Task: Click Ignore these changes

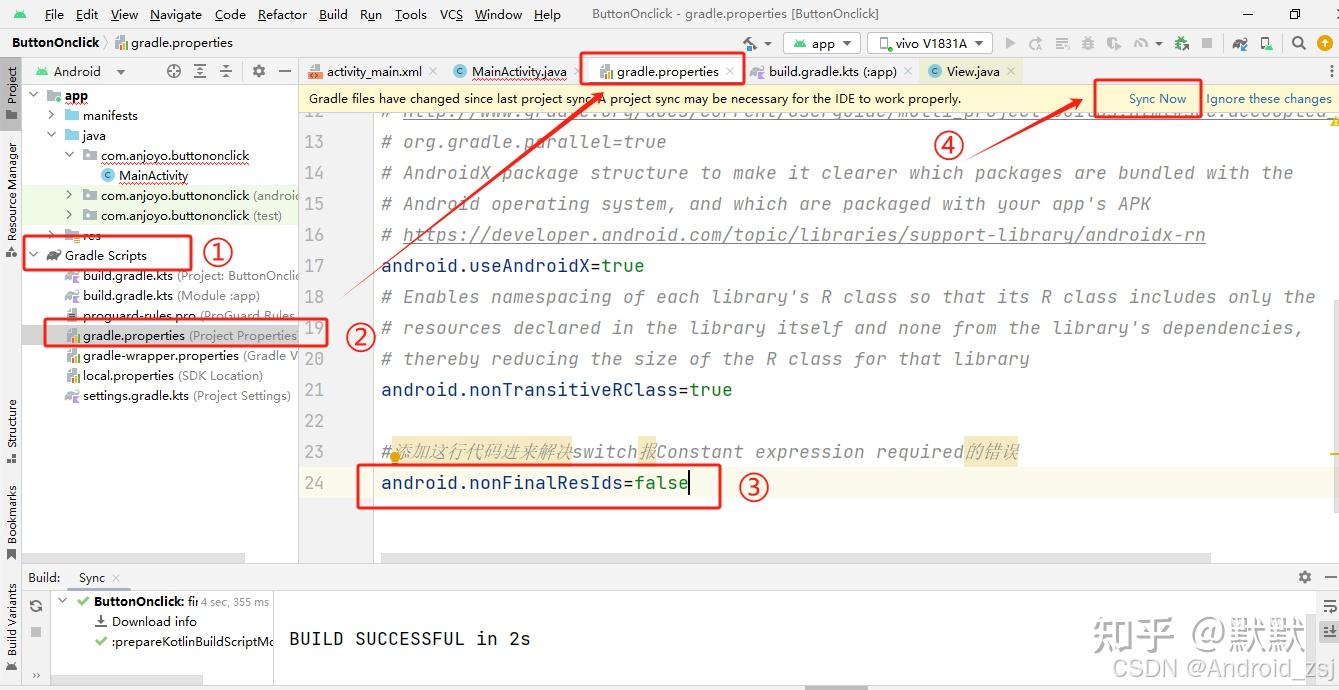Action: [x=1268, y=98]
